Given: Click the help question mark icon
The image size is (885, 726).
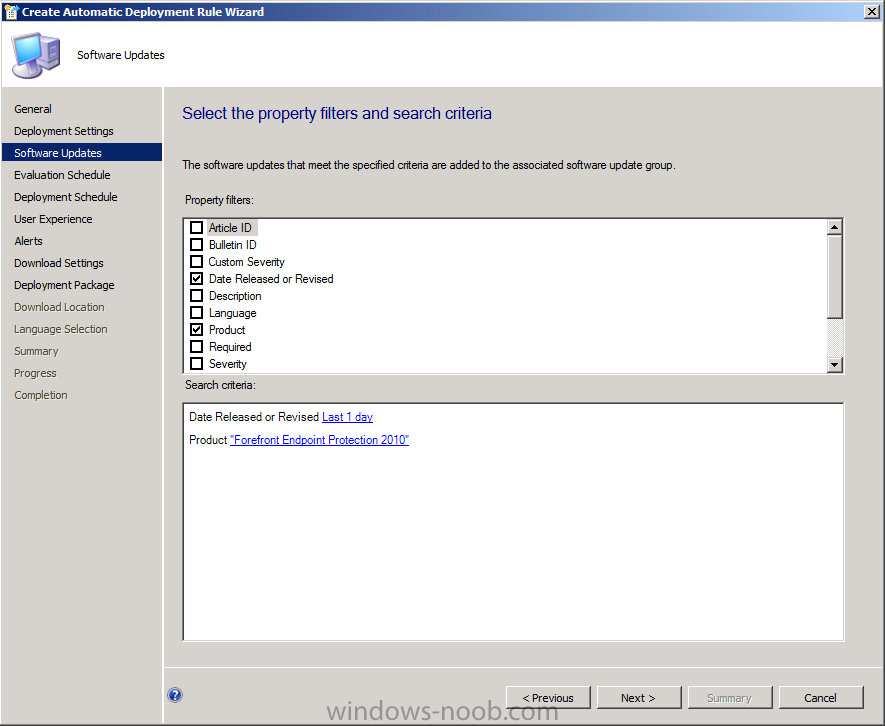Looking at the screenshot, I should click(175, 695).
